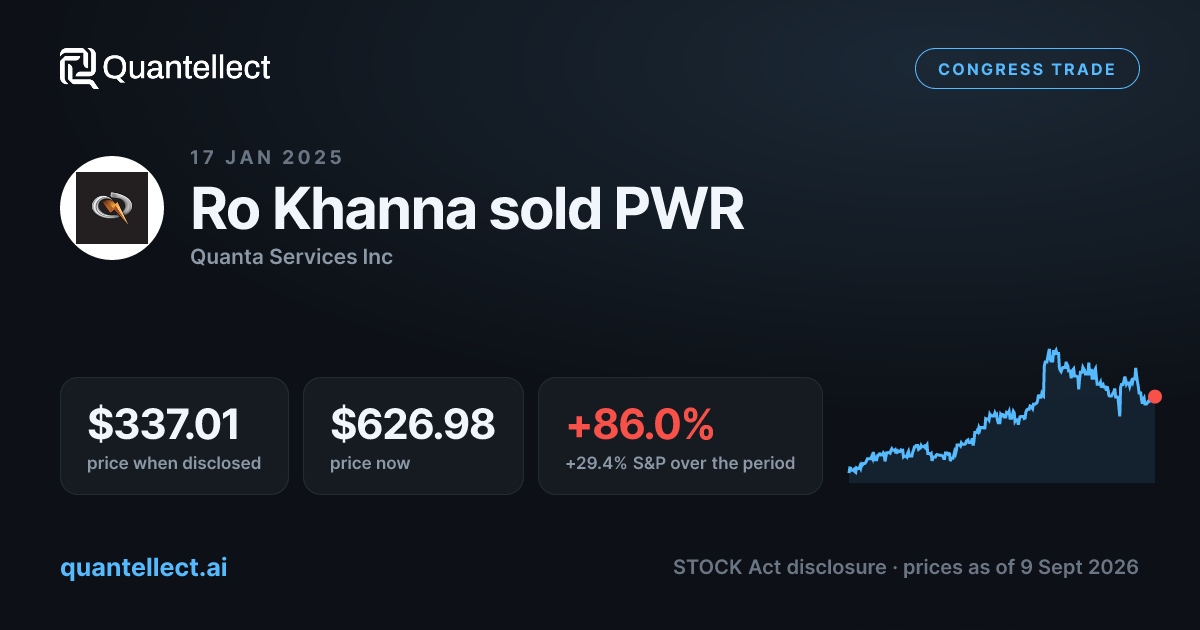The width and height of the screenshot is (1200, 630).
Task: Click the red endpoint dot on chart
Action: click(1155, 397)
